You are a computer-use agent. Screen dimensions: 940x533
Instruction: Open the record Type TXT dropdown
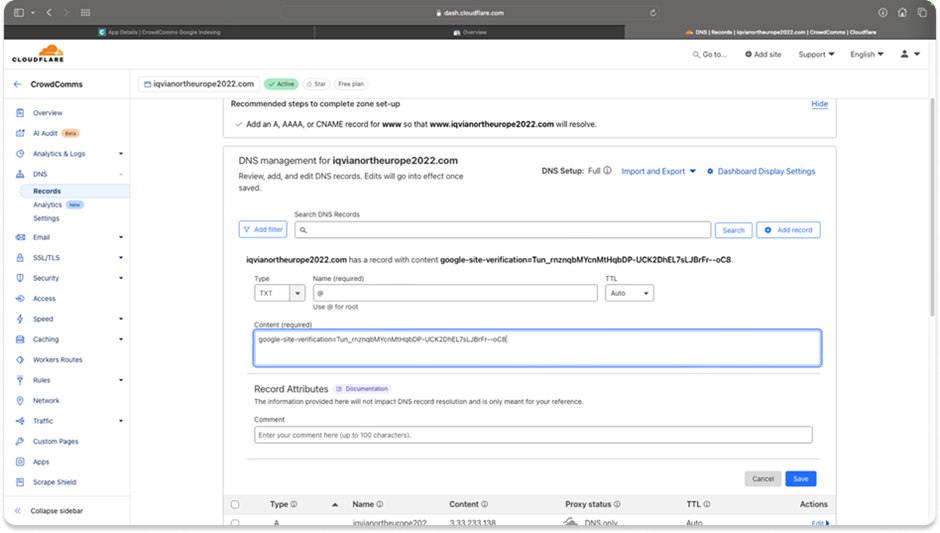coord(280,293)
